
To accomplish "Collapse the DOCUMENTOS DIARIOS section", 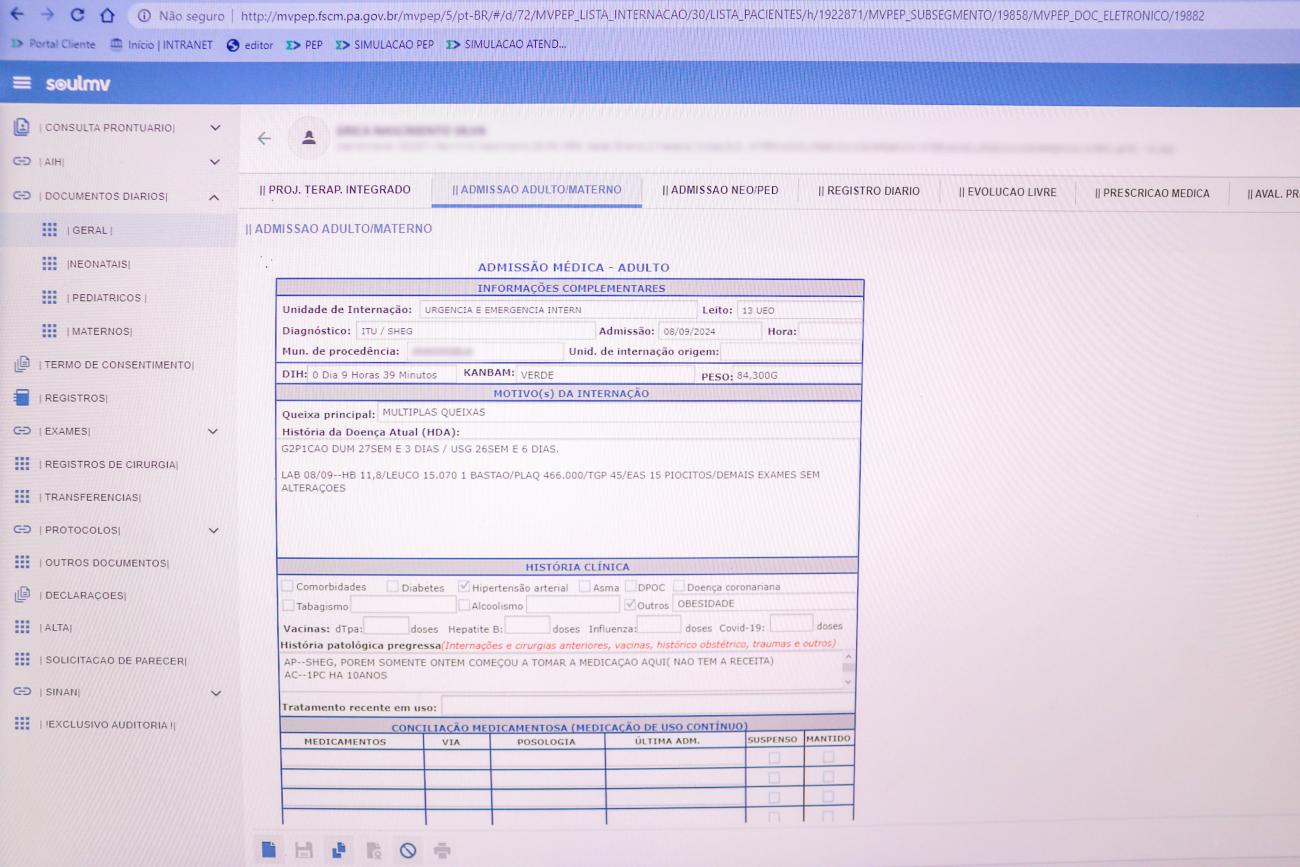I will tap(214, 197).
